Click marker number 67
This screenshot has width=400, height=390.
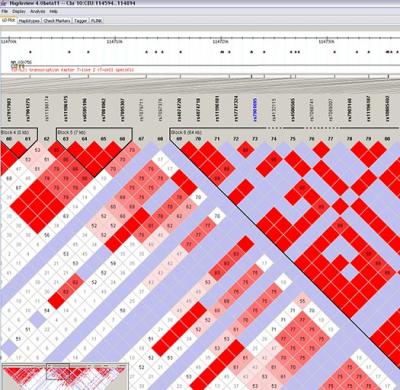[x=141, y=139]
